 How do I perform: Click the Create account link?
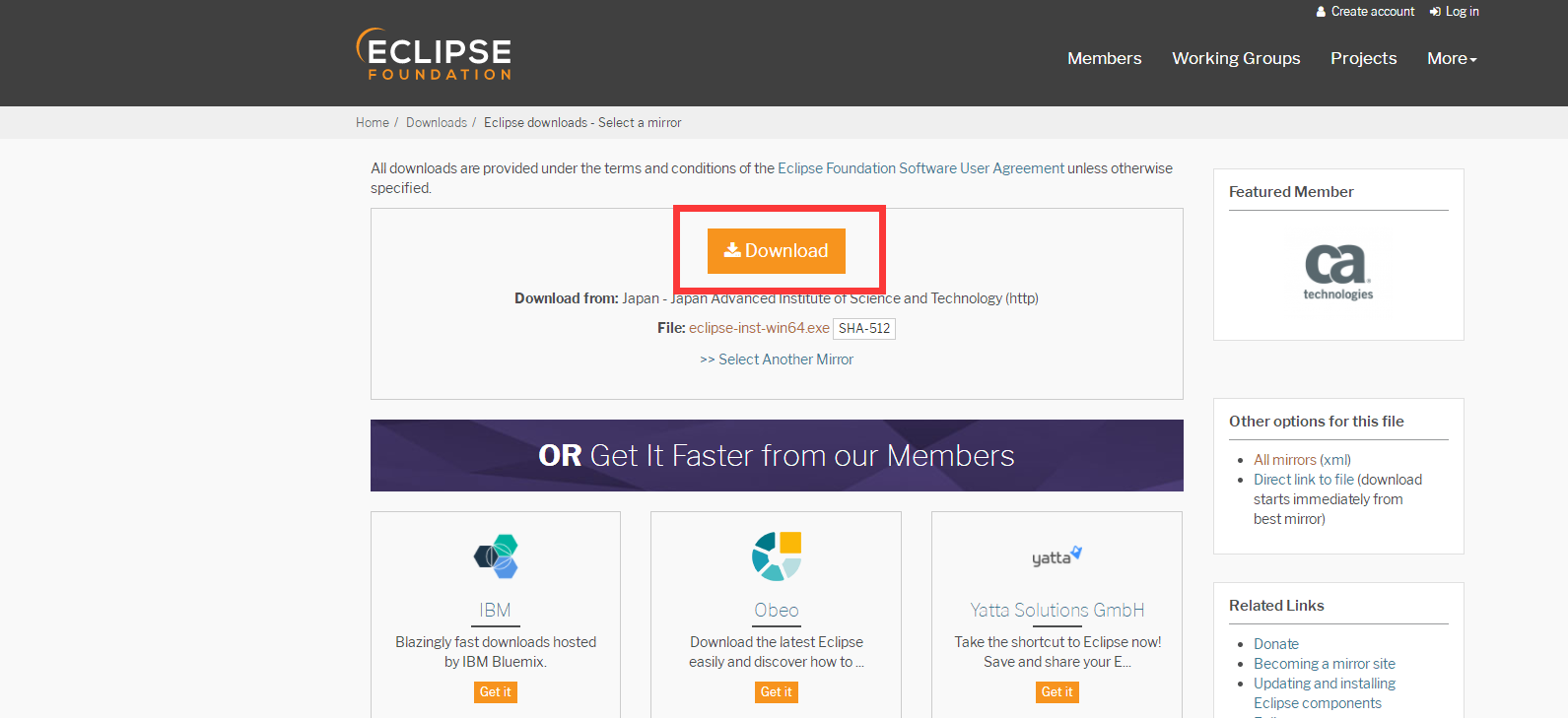(1372, 12)
